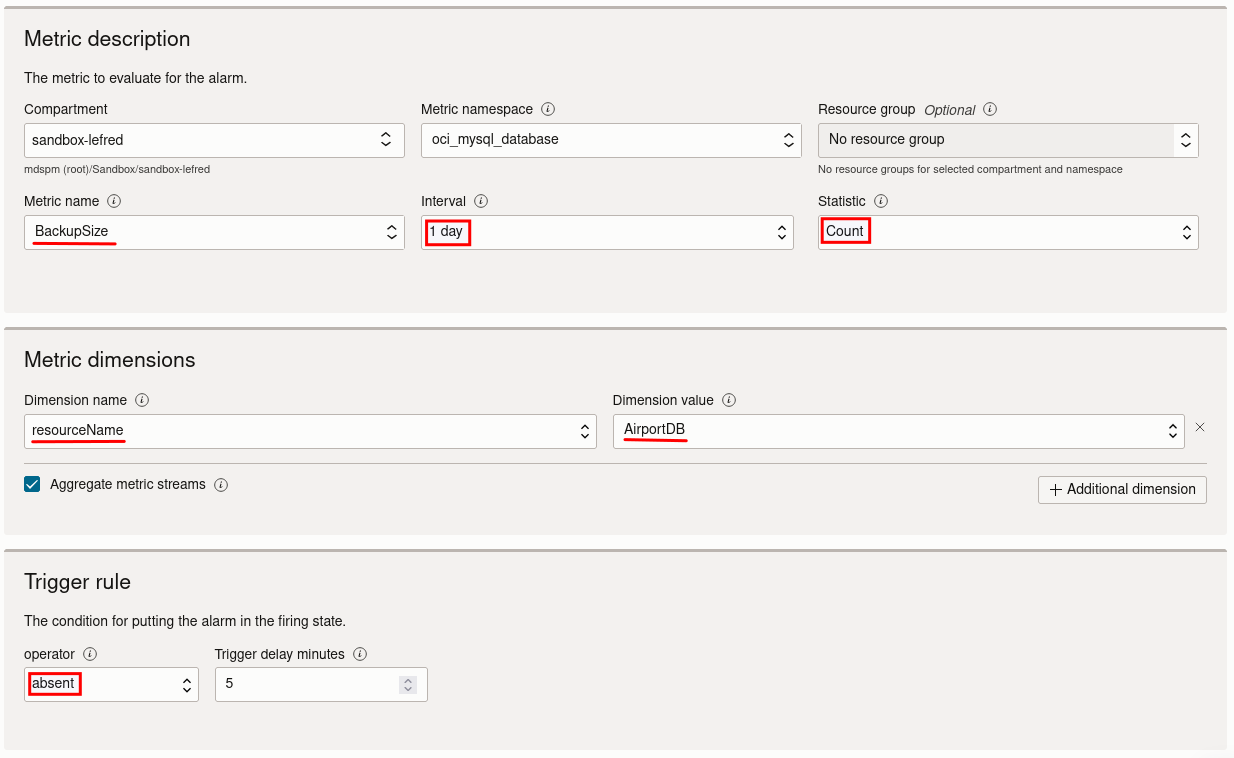Click info icon next to operator label
This screenshot has height=758, width=1234.
pyautogui.click(x=90, y=654)
